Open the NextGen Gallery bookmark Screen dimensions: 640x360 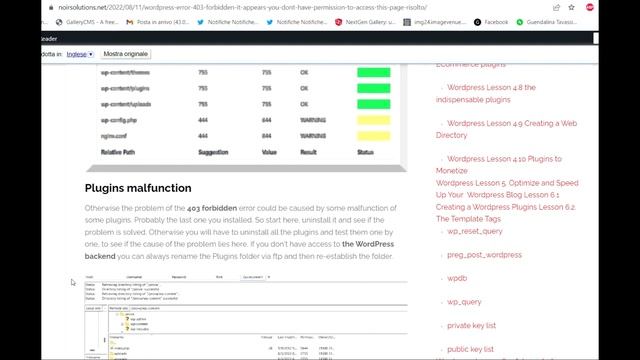tap(365, 22)
